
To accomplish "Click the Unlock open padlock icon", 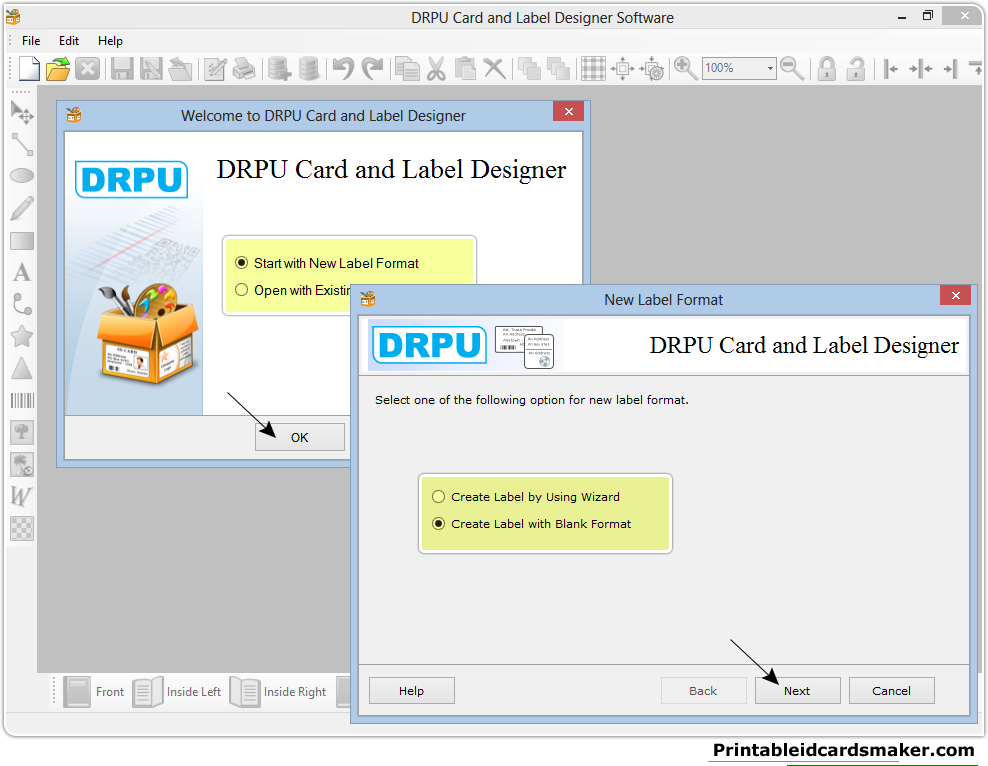I will tap(856, 68).
